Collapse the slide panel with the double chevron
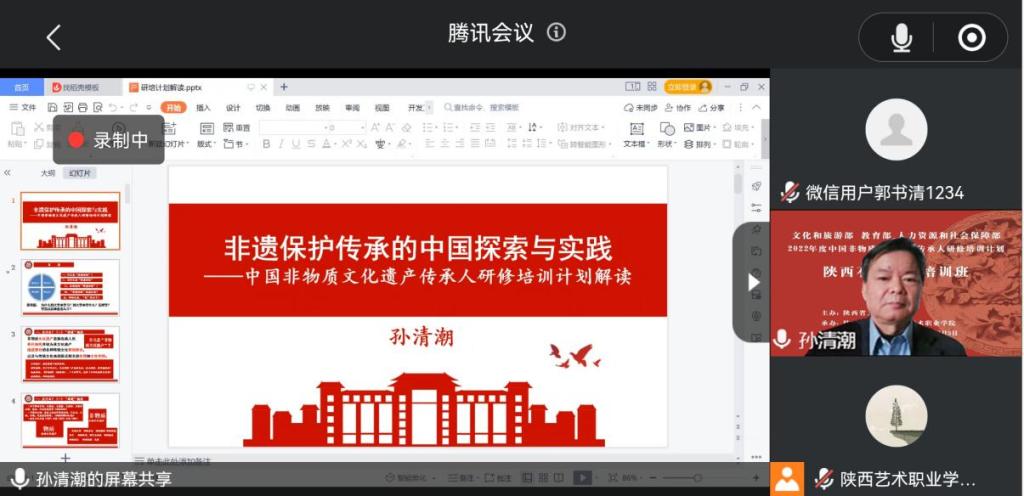1024x496 pixels. (8, 173)
